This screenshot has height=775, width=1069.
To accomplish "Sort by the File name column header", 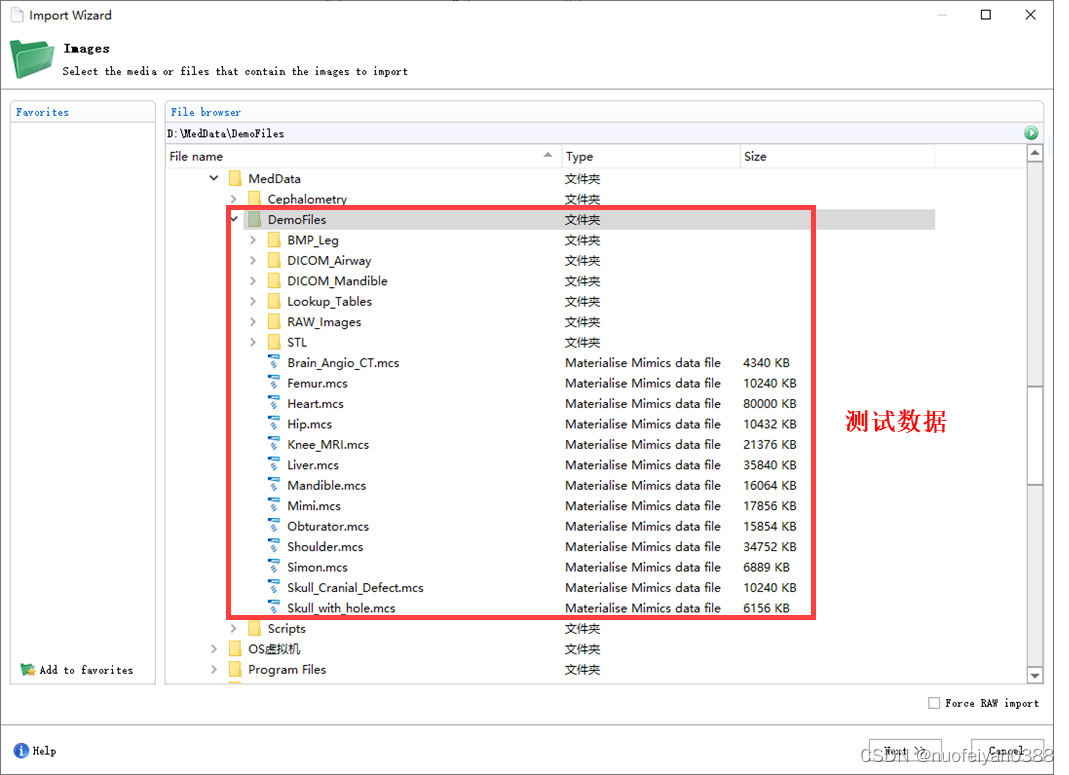I will [x=363, y=156].
